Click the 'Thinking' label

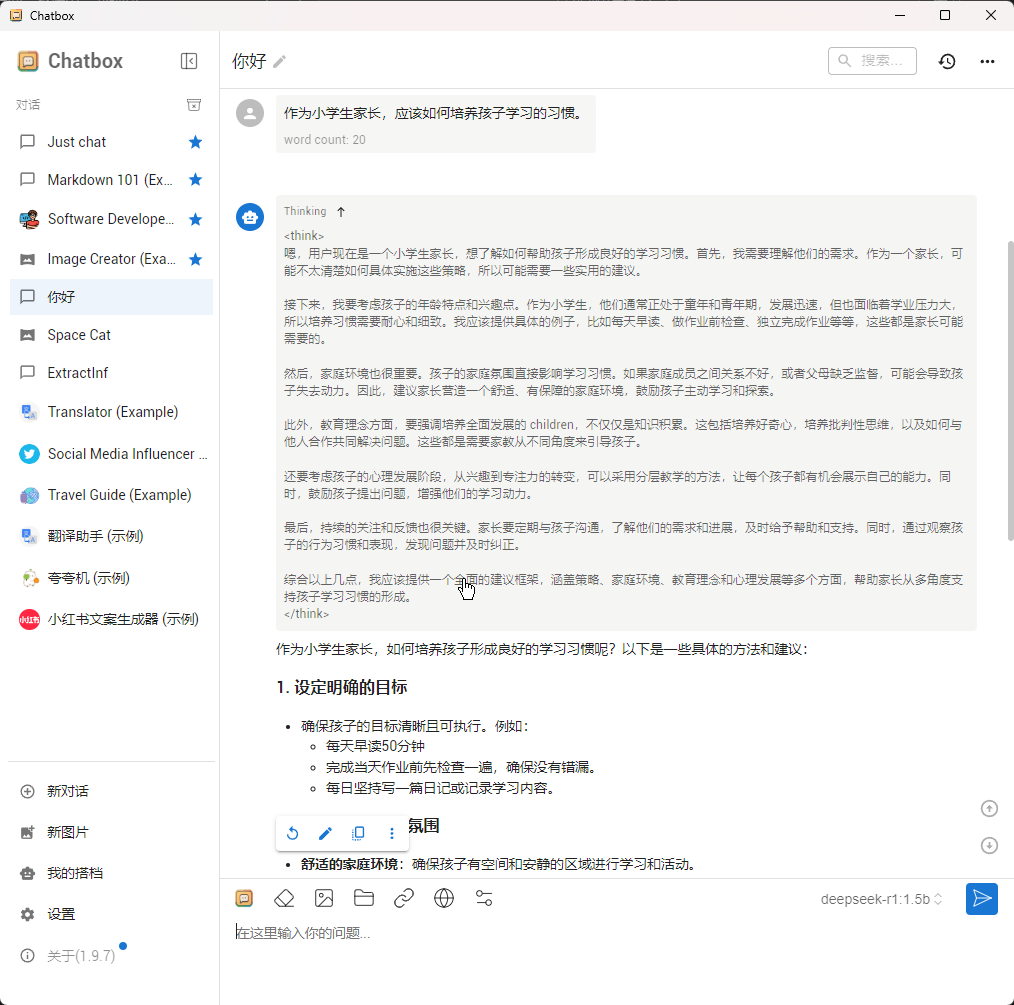305,211
